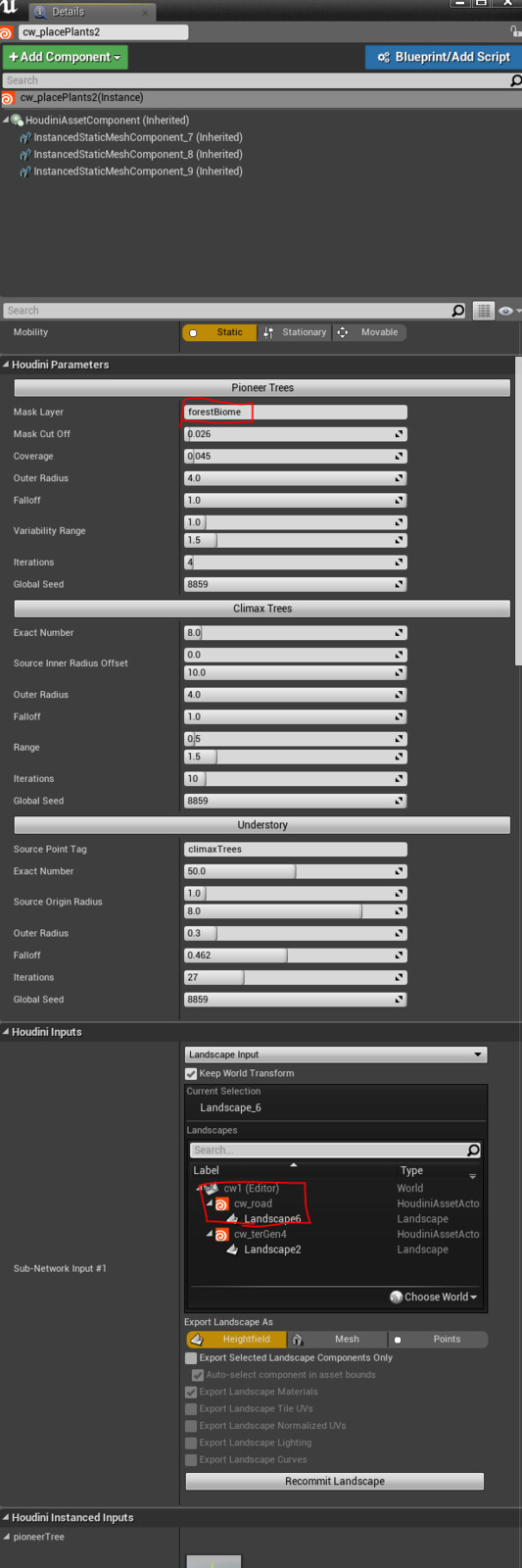Click the InstancedStaticMeshComponent_7 icon

click(x=25, y=138)
